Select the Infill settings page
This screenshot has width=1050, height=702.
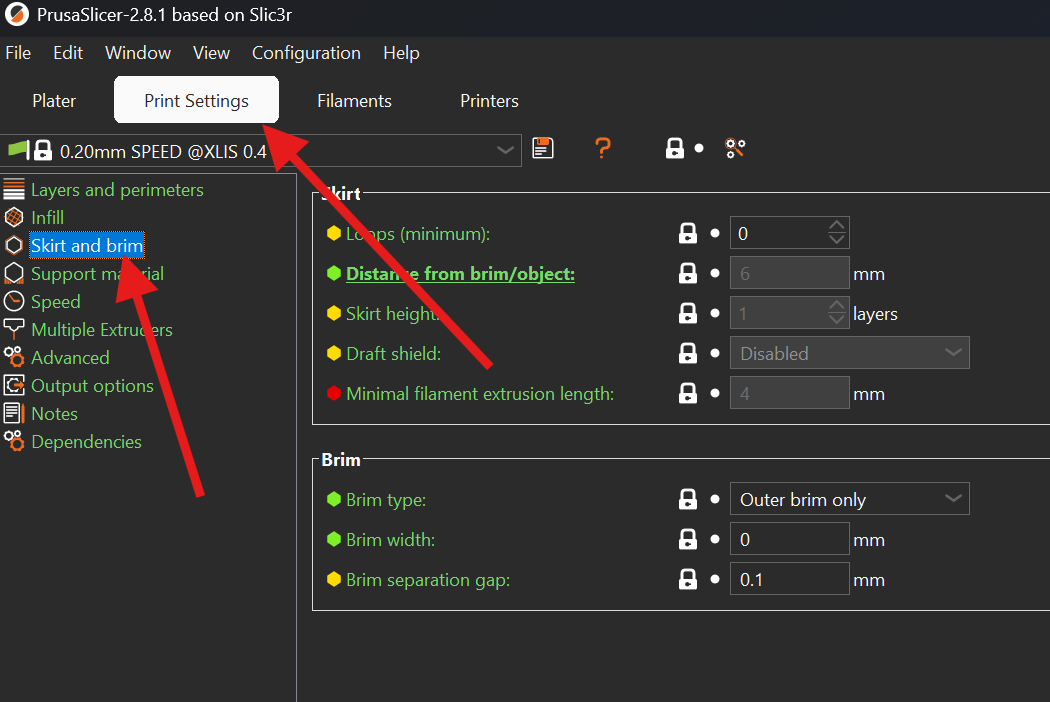click(x=47, y=218)
